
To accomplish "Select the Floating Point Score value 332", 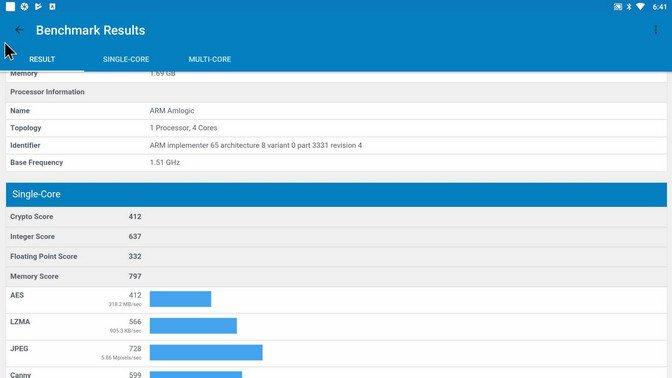I will (x=135, y=256).
